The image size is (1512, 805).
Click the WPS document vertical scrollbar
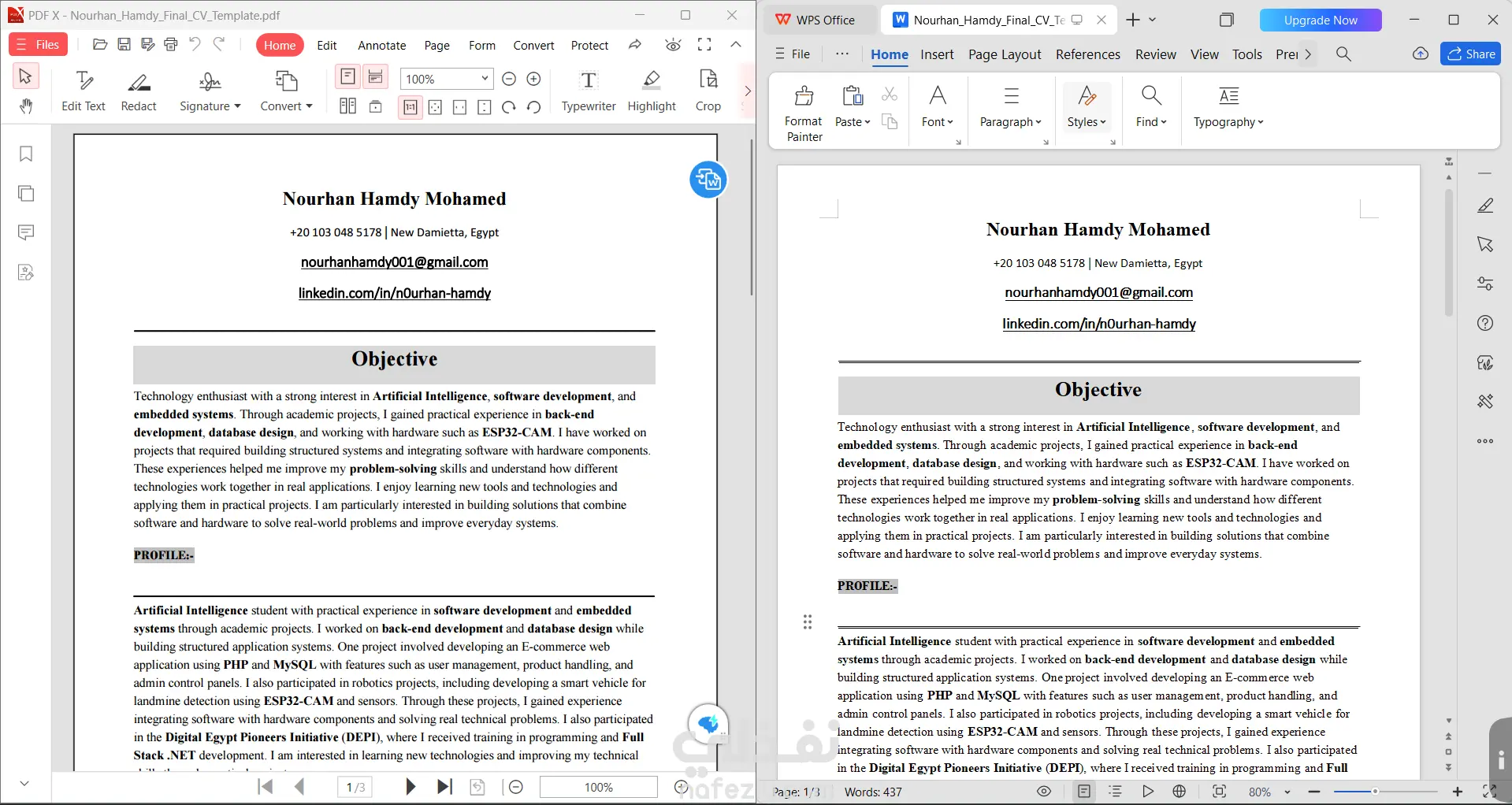tap(1448, 252)
